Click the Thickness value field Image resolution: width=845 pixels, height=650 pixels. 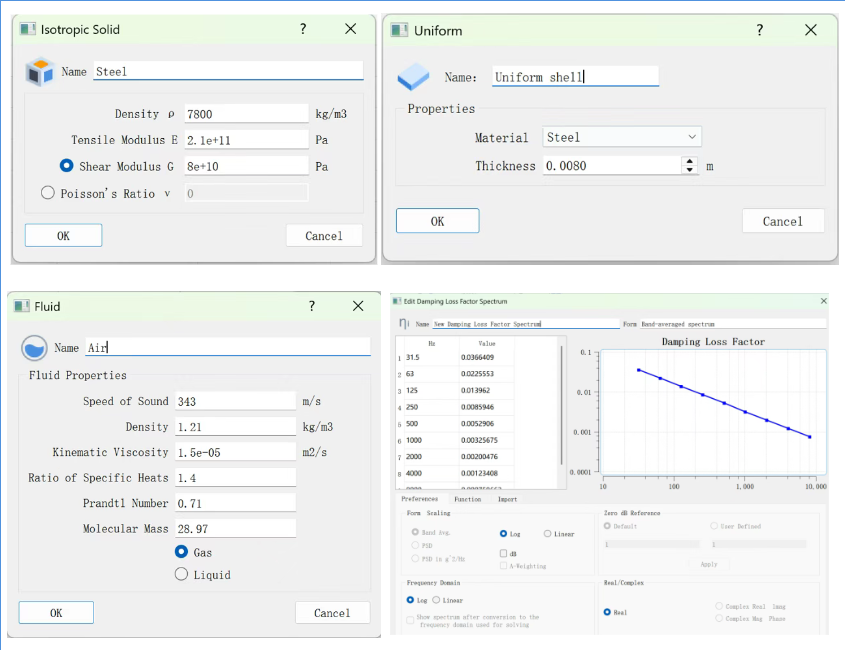coord(612,165)
